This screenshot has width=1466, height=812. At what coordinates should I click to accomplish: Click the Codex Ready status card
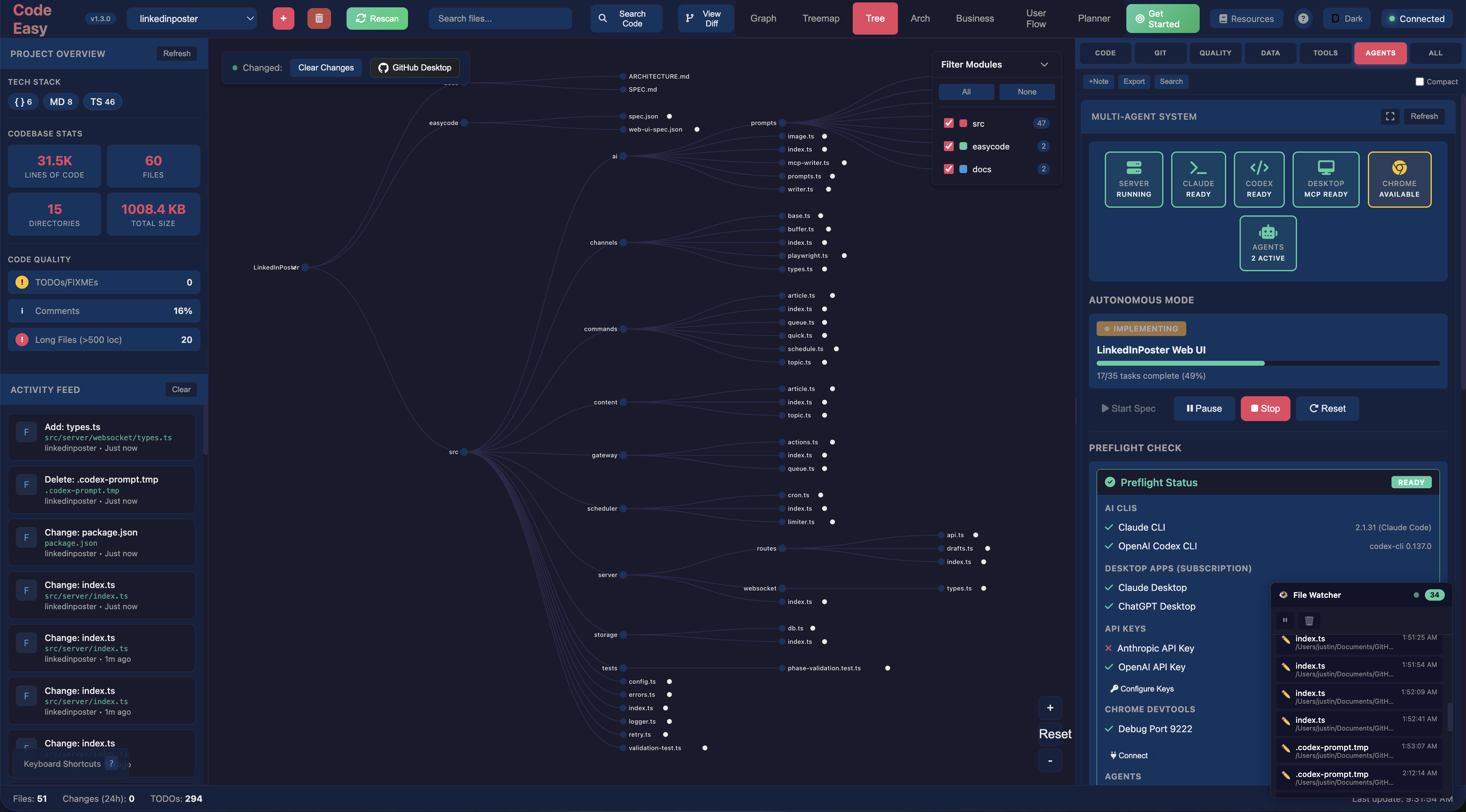pyautogui.click(x=1259, y=179)
